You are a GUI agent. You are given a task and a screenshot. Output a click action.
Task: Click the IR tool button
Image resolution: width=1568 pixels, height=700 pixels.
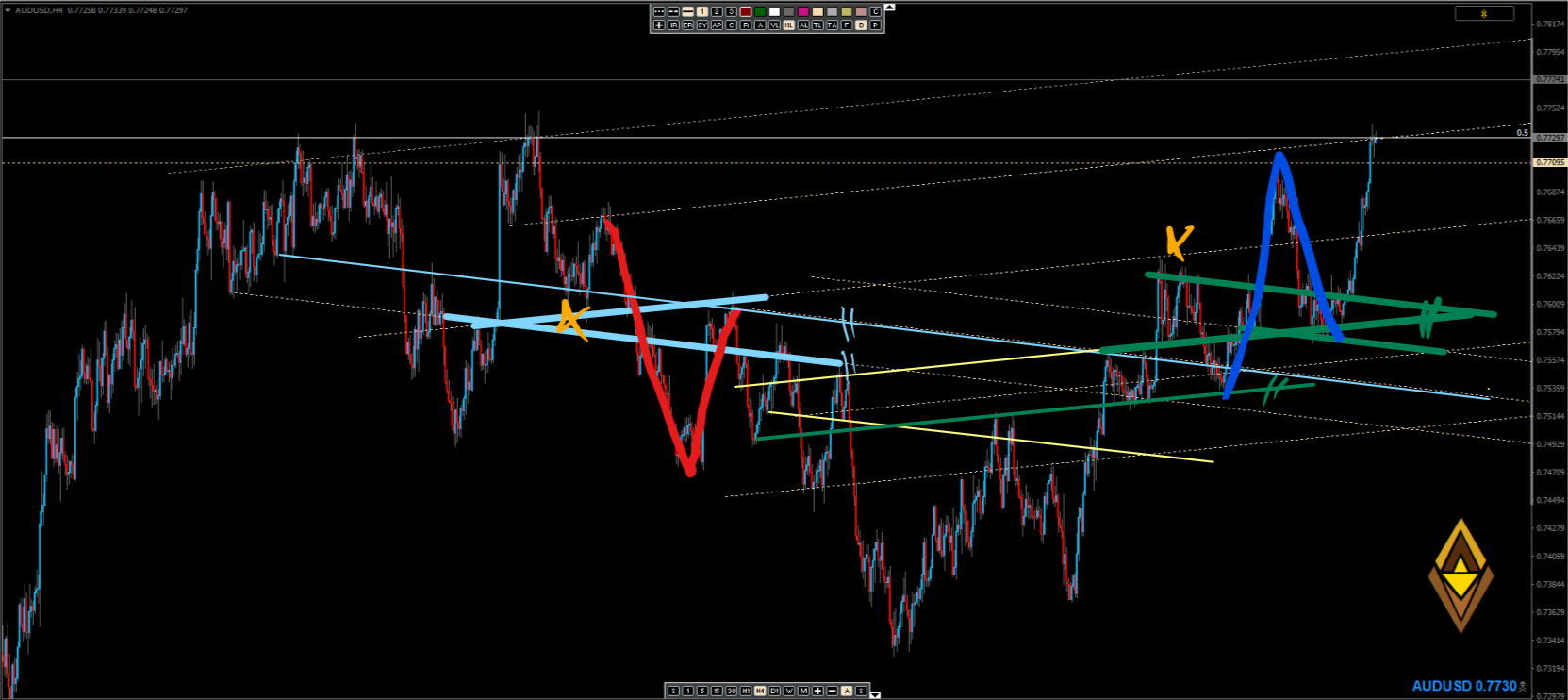(673, 25)
